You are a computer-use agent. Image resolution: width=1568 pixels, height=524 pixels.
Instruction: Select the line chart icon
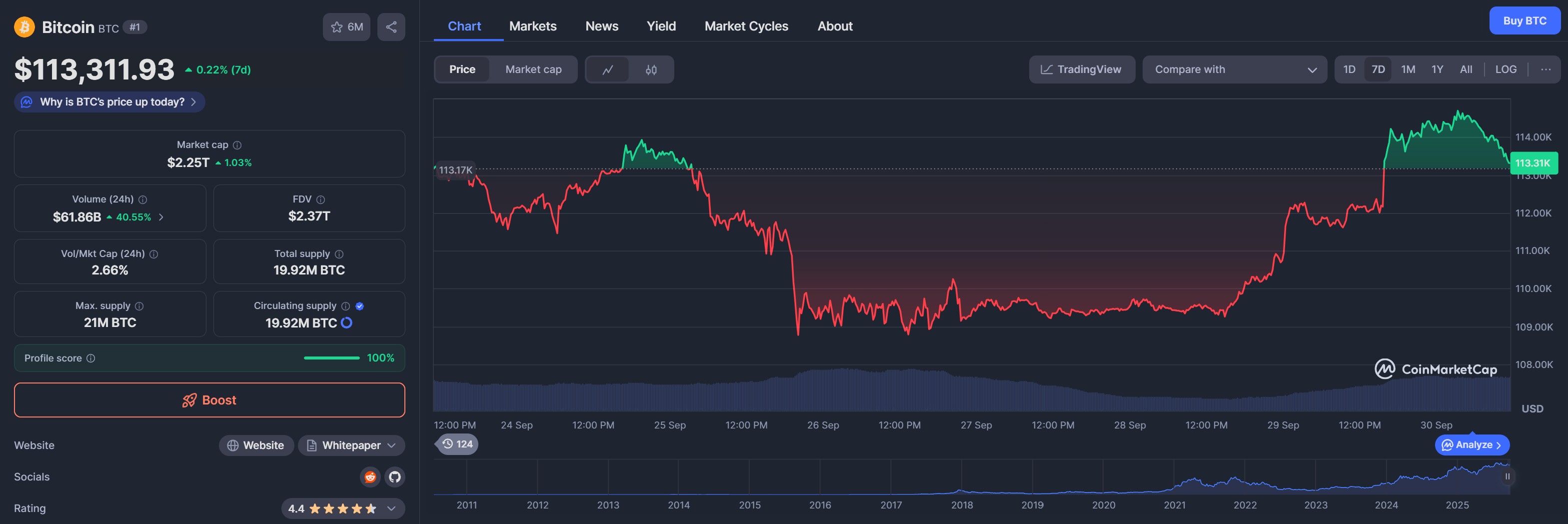click(x=607, y=69)
